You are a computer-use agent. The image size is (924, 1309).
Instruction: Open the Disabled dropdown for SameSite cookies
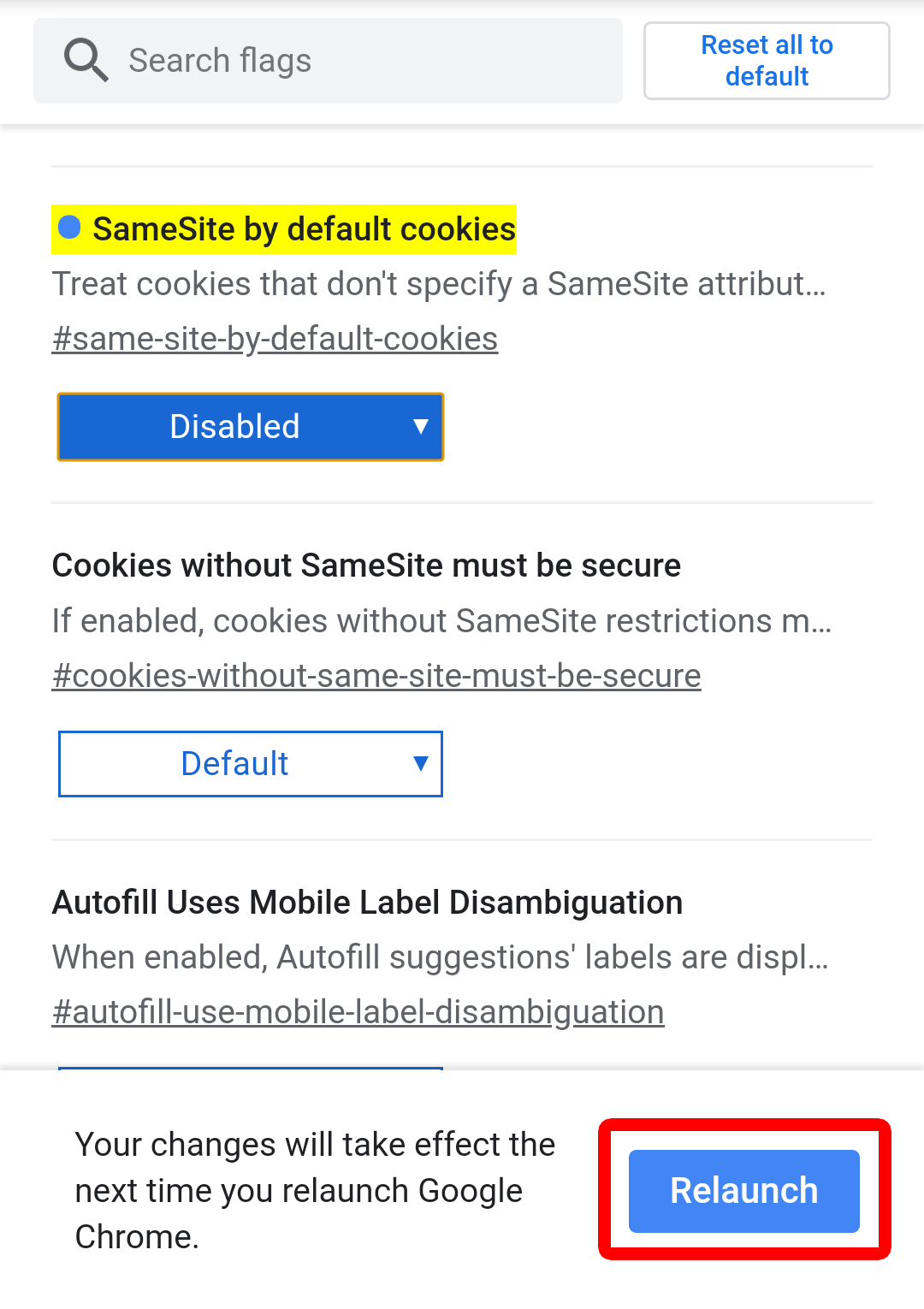(x=251, y=427)
